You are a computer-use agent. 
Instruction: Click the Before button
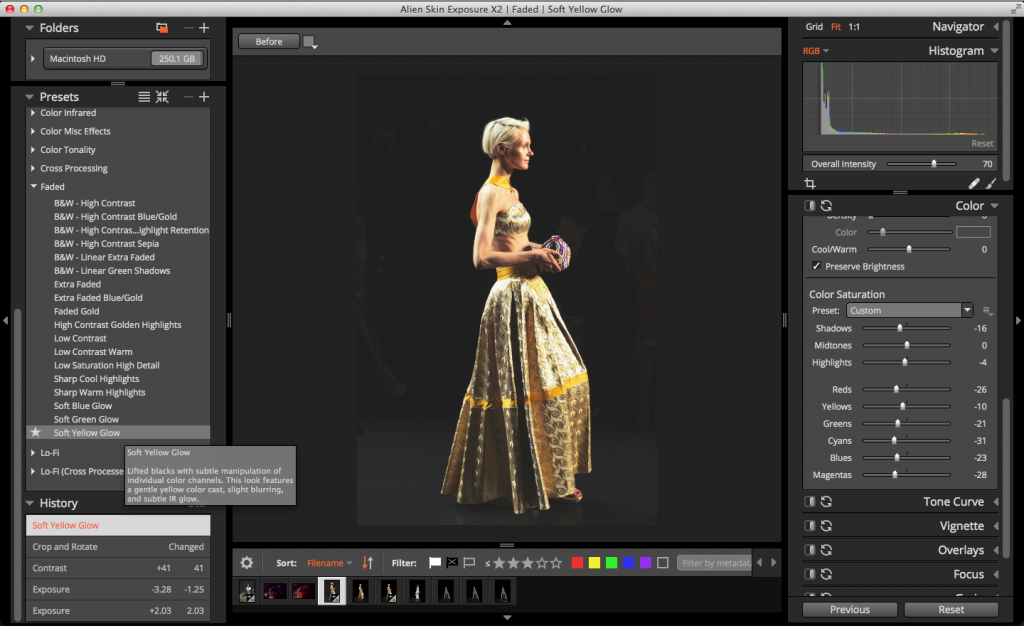pyautogui.click(x=269, y=42)
